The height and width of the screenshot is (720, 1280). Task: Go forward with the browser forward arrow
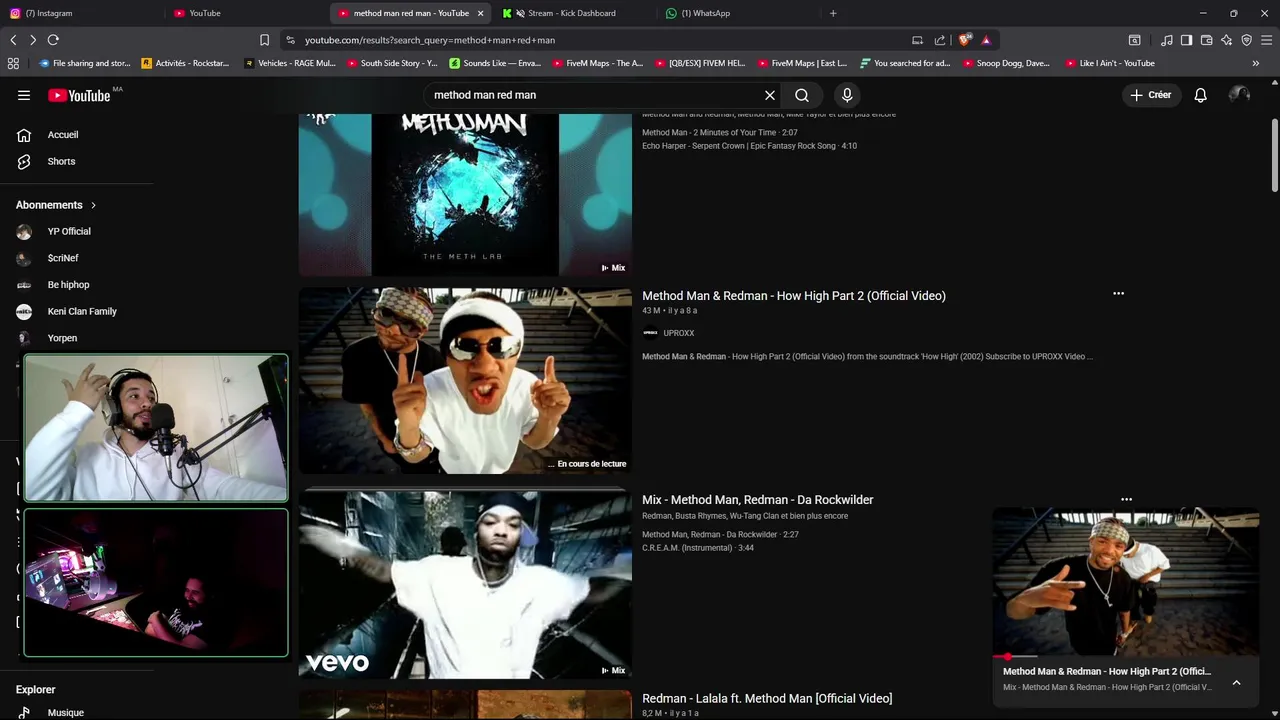pos(33,40)
